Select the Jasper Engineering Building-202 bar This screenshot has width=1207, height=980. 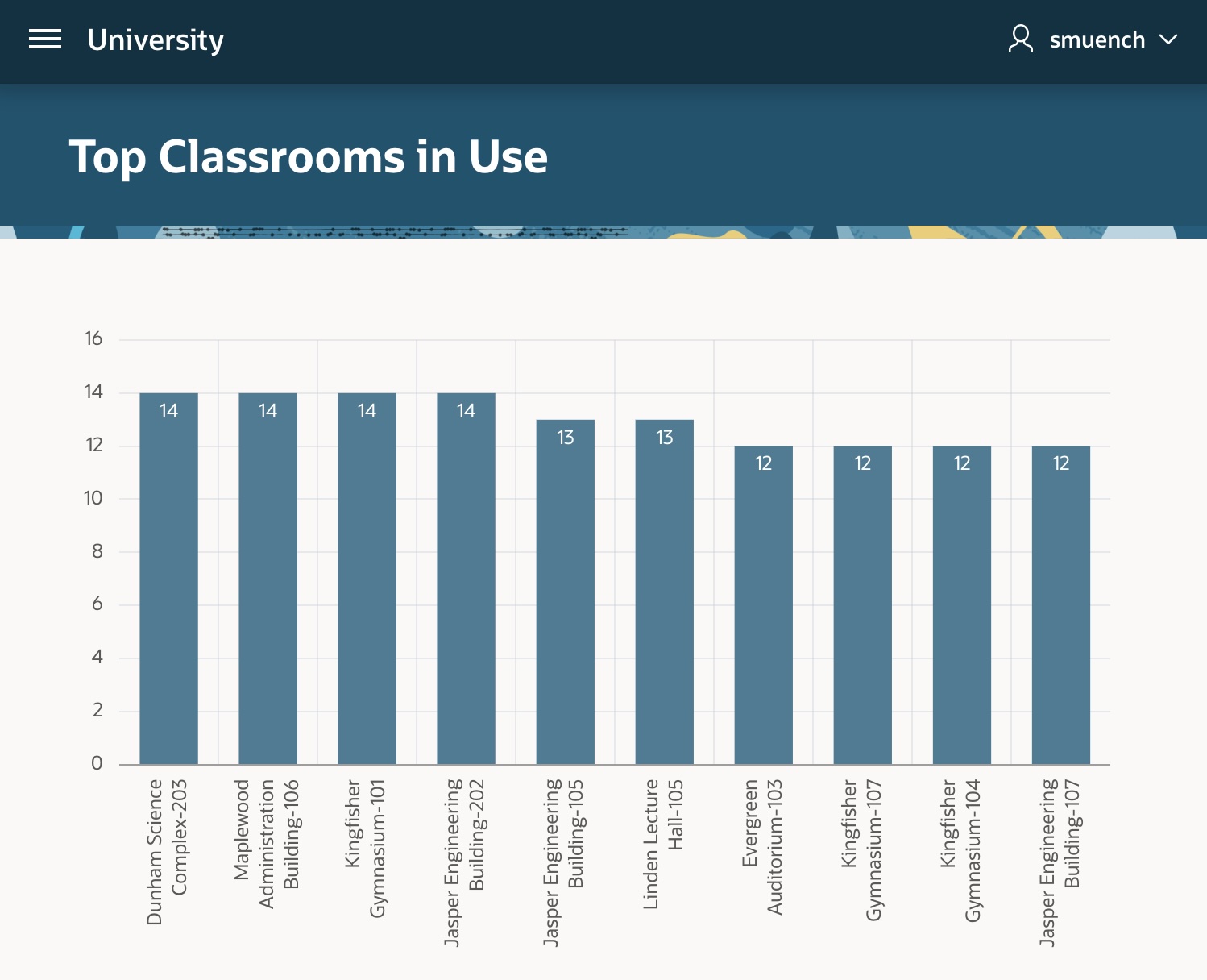[x=466, y=580]
